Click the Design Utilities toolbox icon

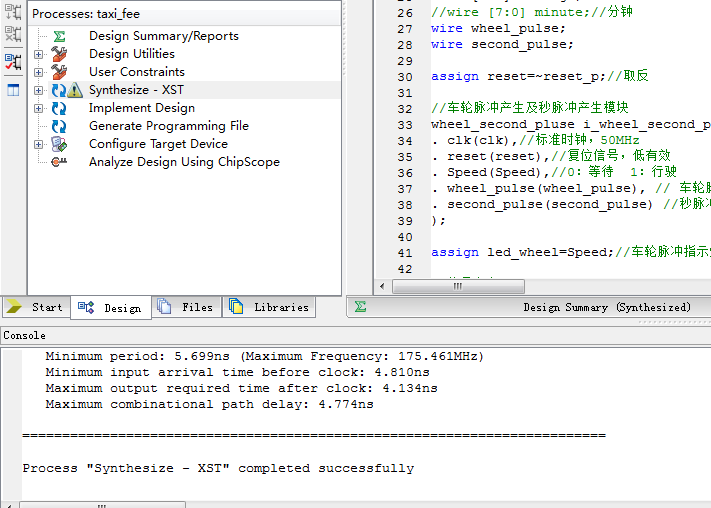click(59, 54)
